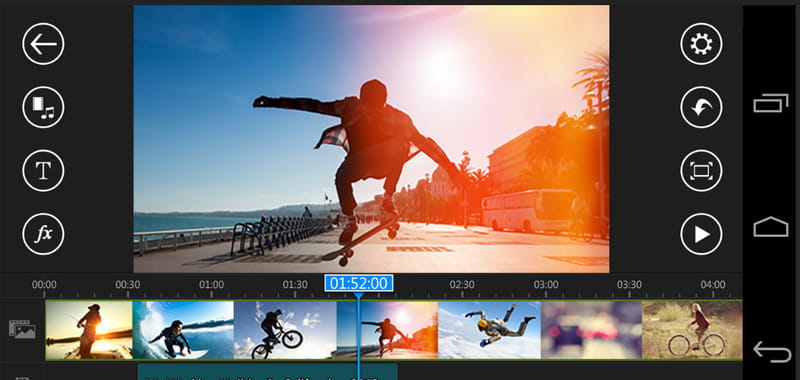This screenshot has height=380, width=800.
Task: Select the Title text tool
Action: [x=43, y=170]
